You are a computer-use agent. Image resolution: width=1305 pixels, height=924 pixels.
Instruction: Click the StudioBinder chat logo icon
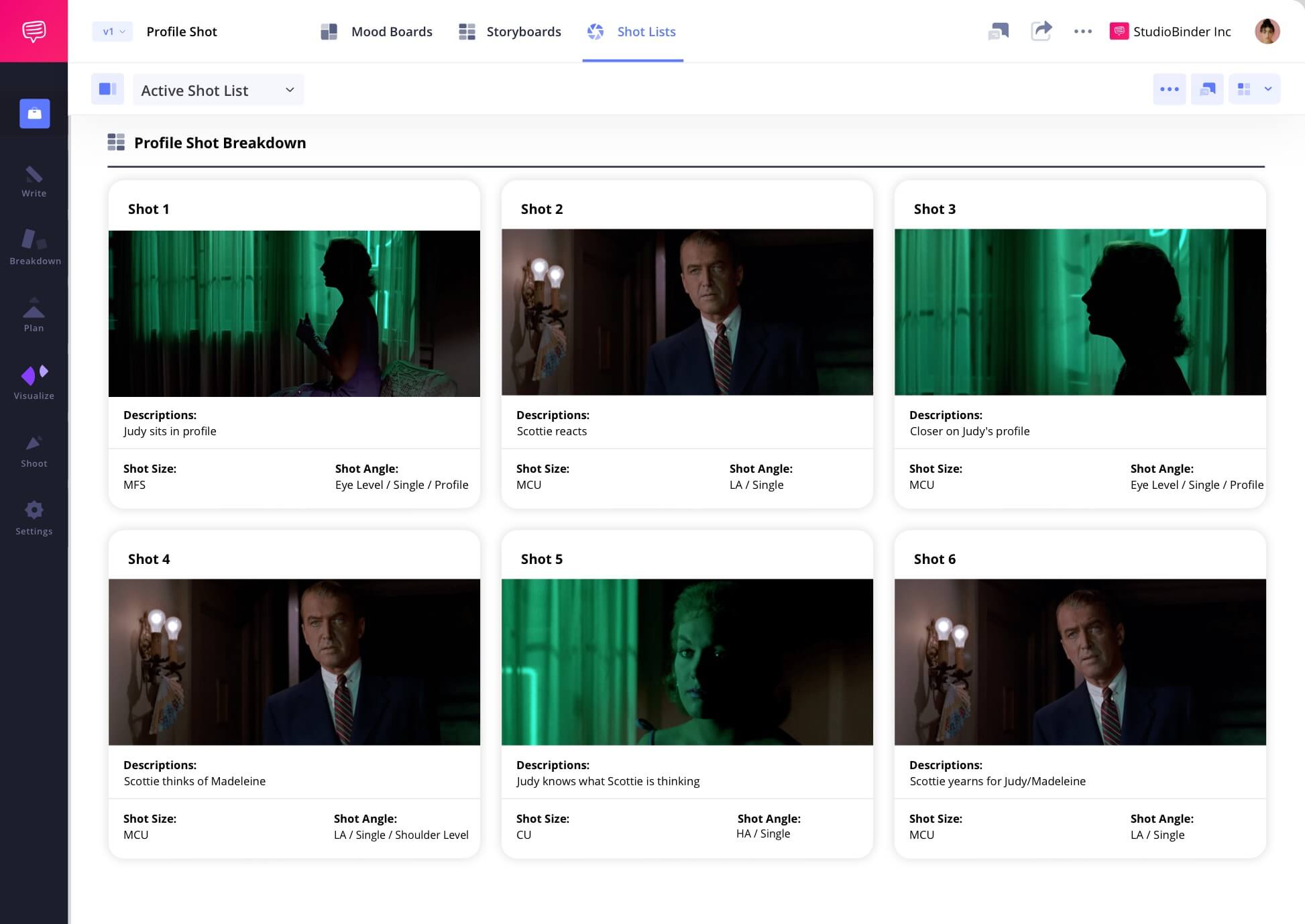(x=34, y=31)
